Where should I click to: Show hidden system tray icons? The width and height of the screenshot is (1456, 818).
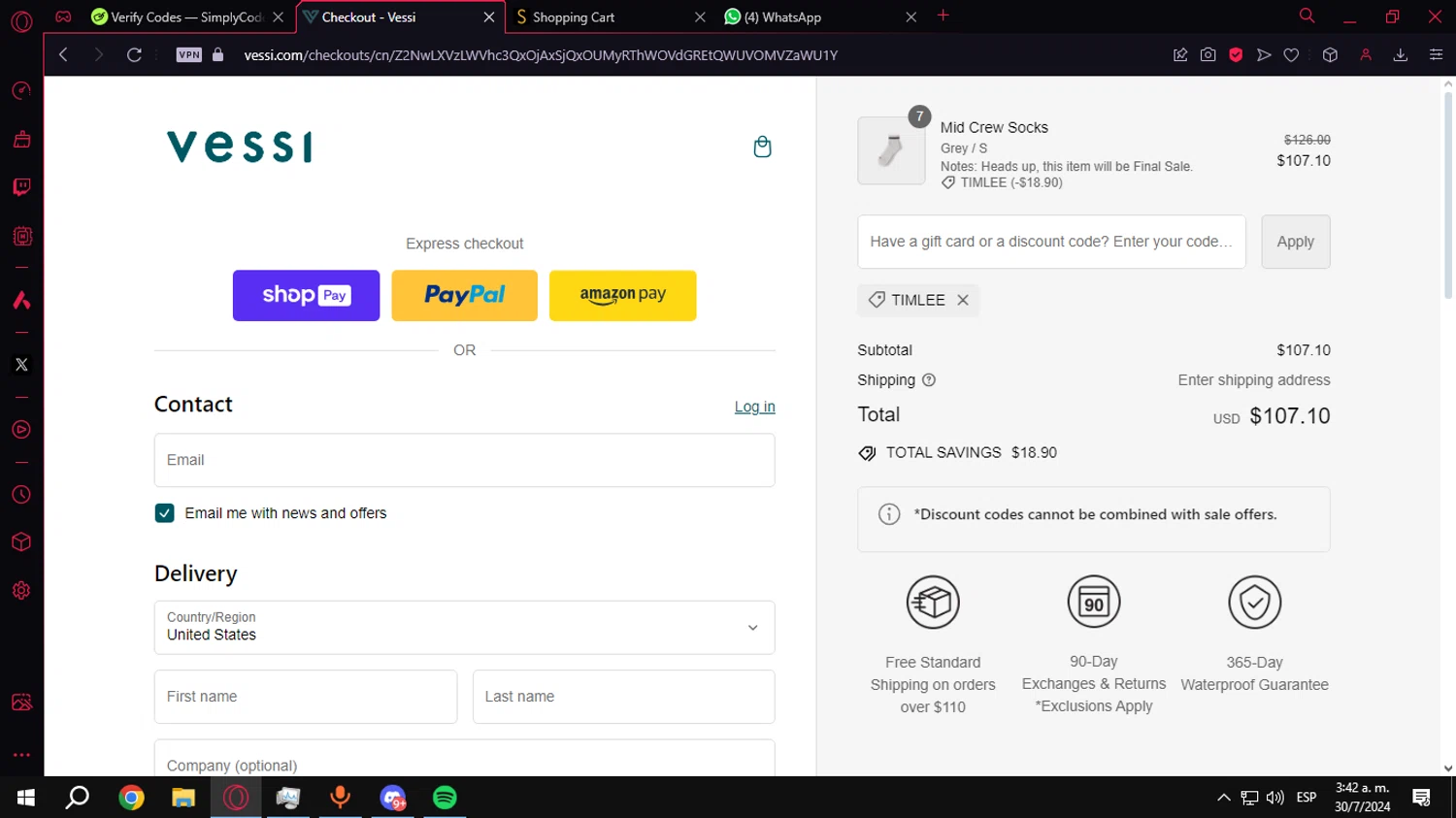pos(1223,798)
